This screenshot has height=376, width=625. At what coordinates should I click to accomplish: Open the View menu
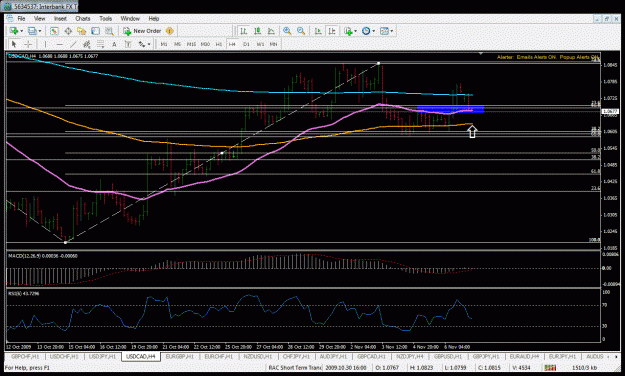(39, 18)
